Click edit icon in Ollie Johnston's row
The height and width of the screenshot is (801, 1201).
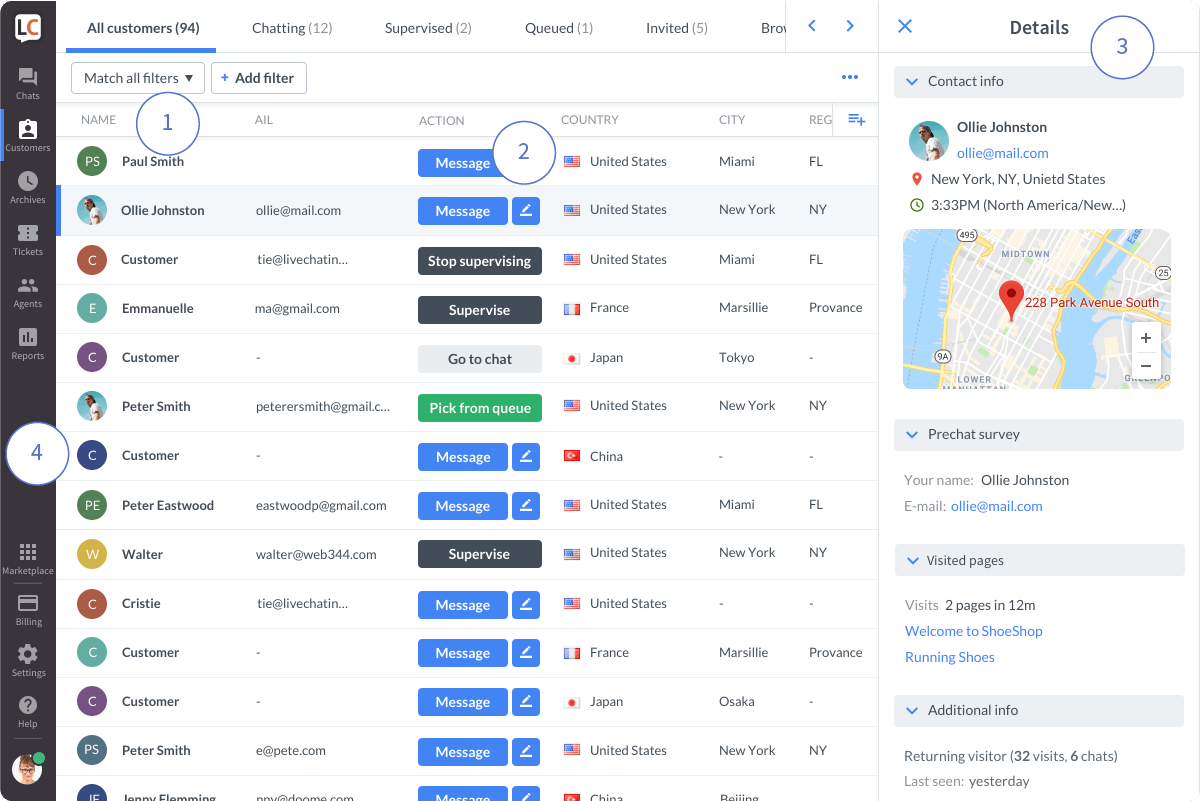point(526,210)
